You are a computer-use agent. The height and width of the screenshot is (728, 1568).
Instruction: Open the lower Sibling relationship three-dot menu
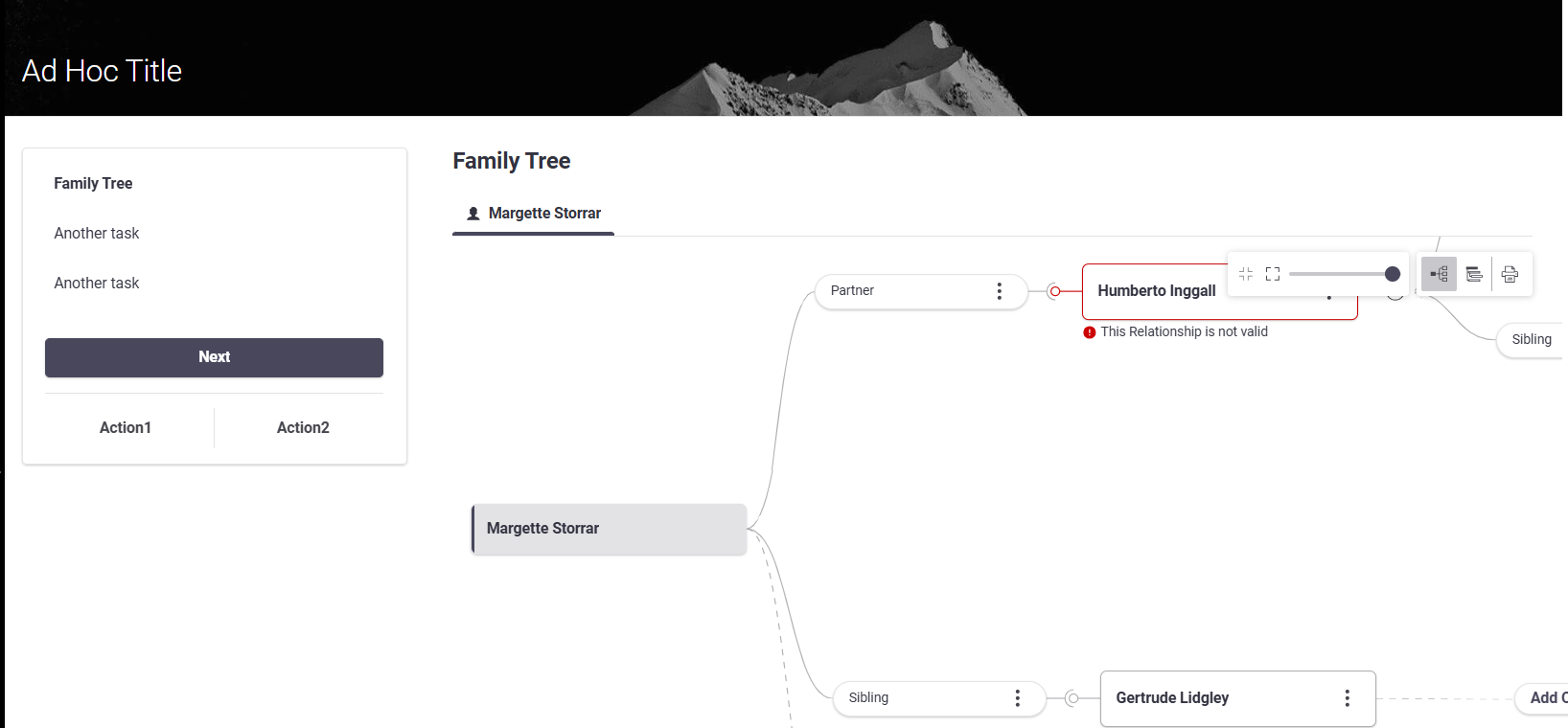point(1017,698)
